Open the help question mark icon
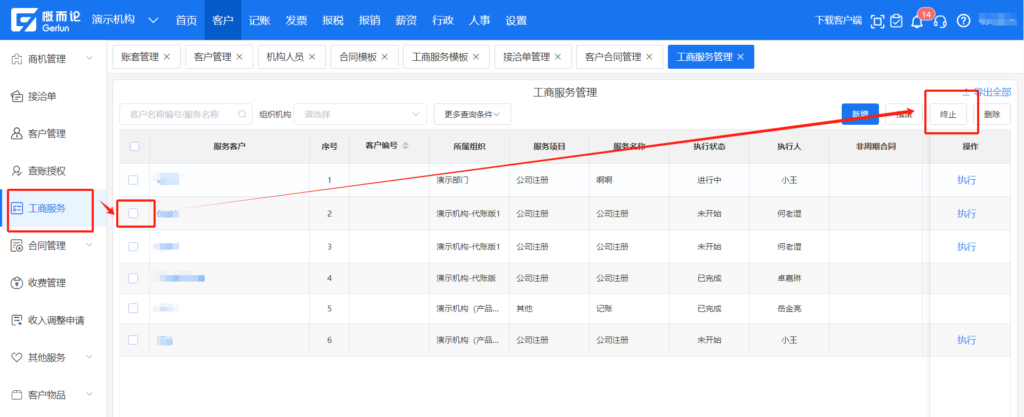 click(963, 21)
